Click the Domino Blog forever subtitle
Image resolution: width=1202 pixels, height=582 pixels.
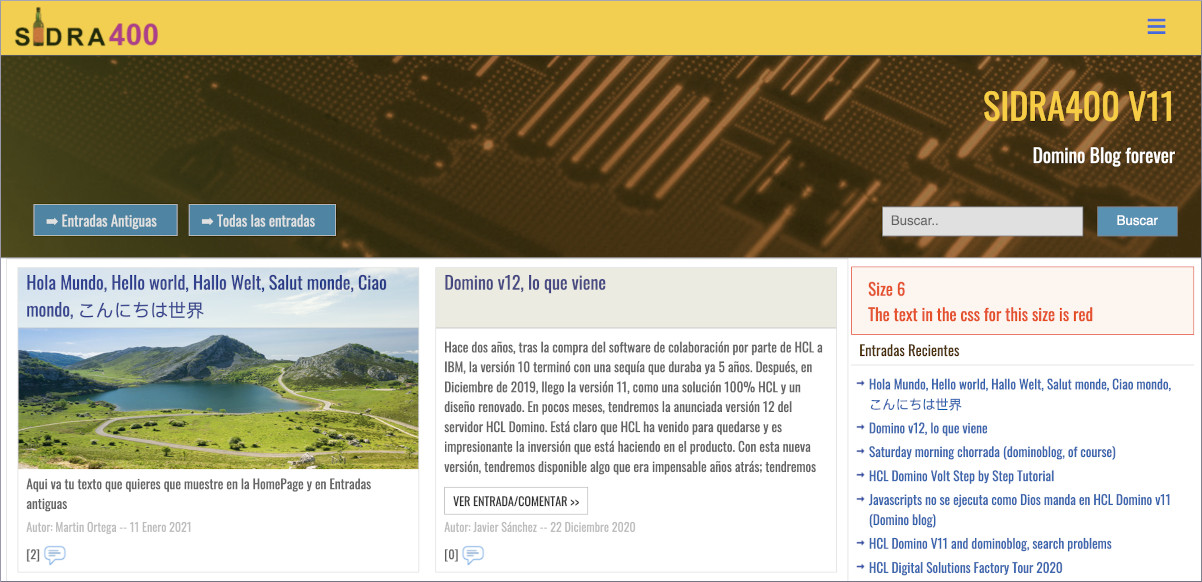pyautogui.click(x=1103, y=156)
